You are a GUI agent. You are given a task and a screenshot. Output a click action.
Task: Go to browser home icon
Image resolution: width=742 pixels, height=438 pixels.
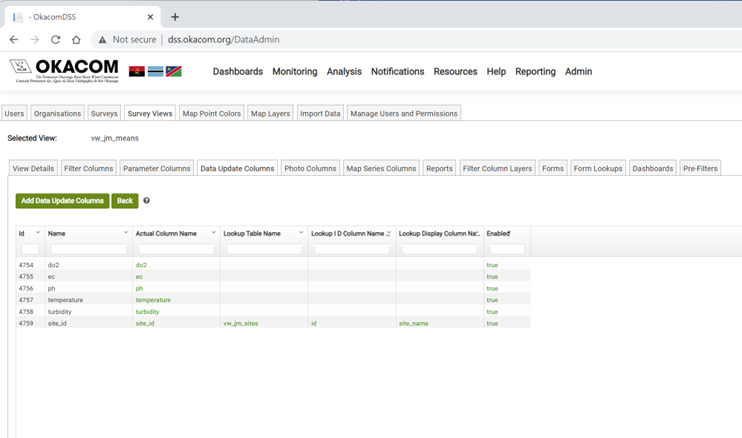pyautogui.click(x=76, y=40)
